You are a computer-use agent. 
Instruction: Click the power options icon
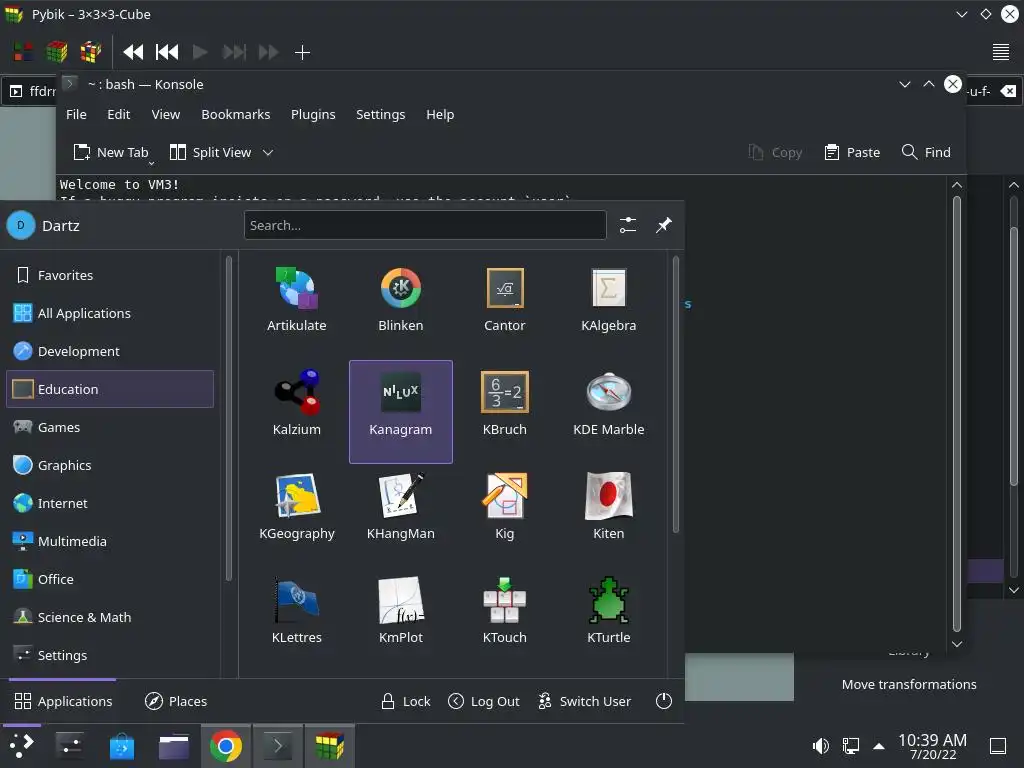coord(664,701)
